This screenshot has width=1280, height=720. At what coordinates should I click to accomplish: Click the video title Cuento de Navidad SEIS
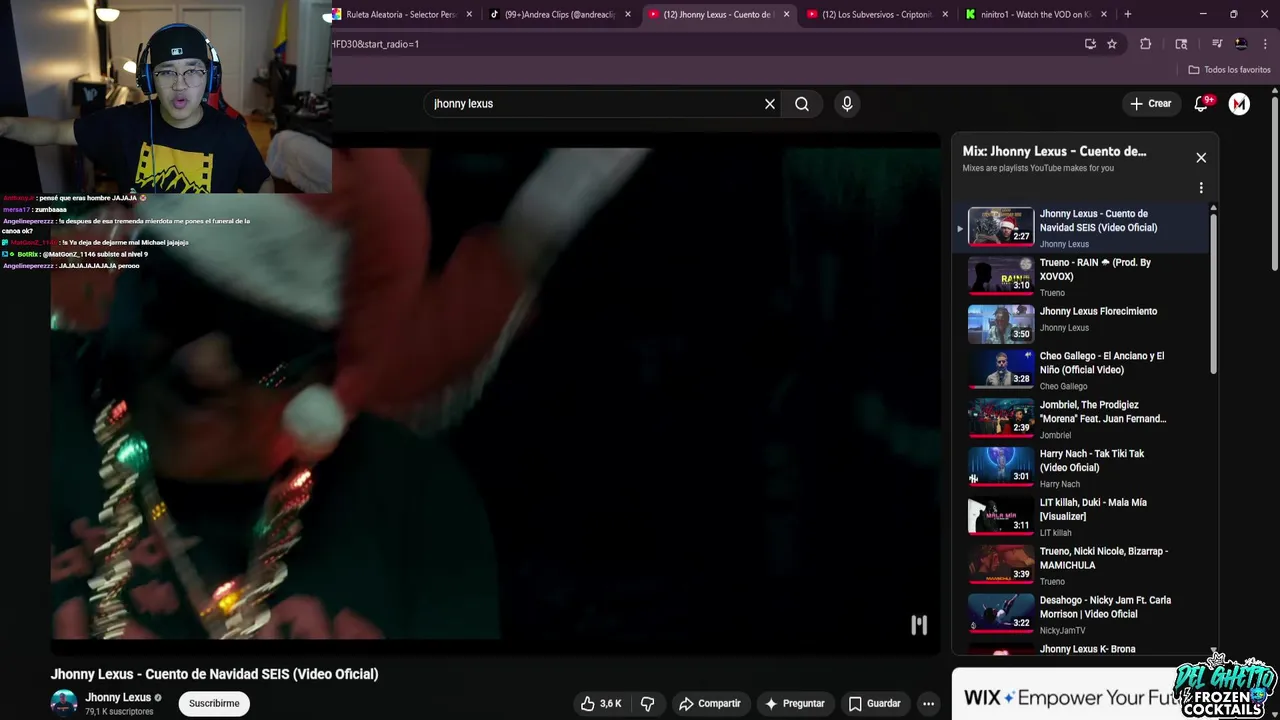pos(214,674)
